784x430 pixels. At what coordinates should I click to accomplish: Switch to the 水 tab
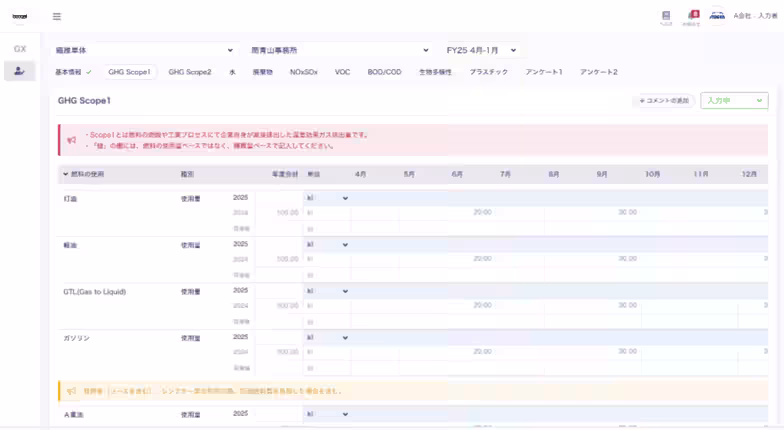coord(232,72)
